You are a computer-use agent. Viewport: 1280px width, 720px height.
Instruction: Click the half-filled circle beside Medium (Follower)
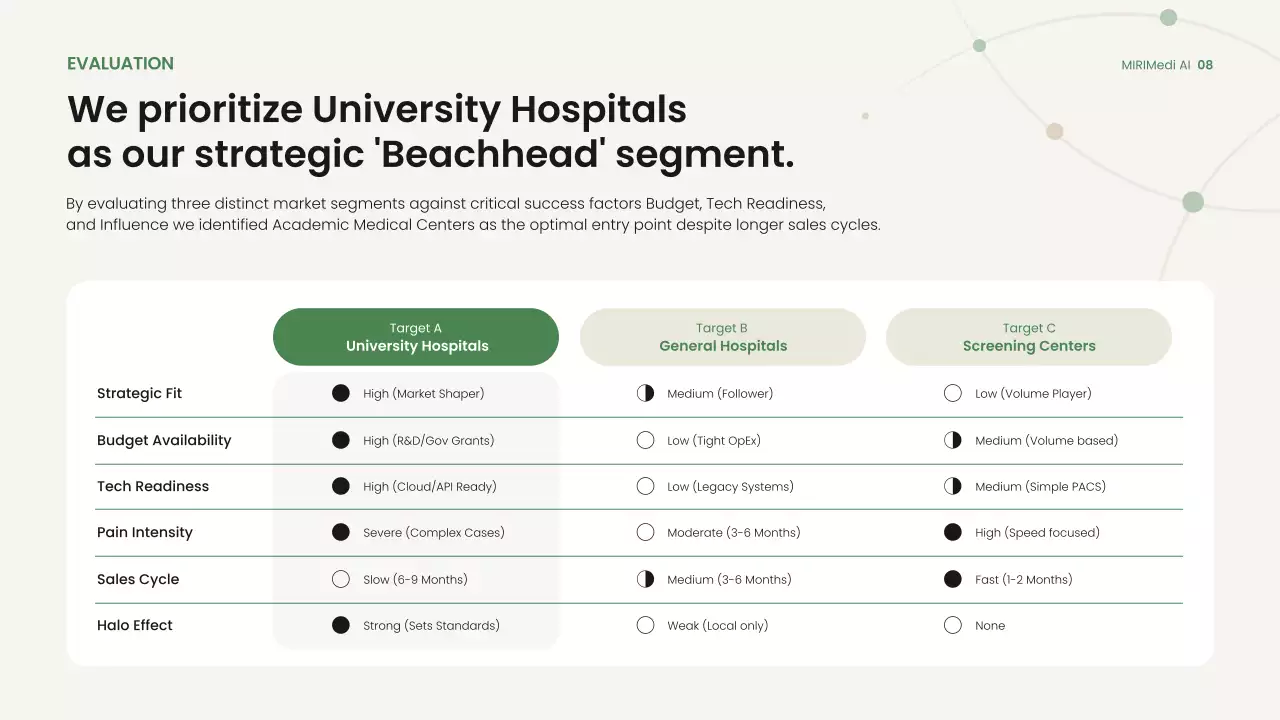click(x=646, y=393)
